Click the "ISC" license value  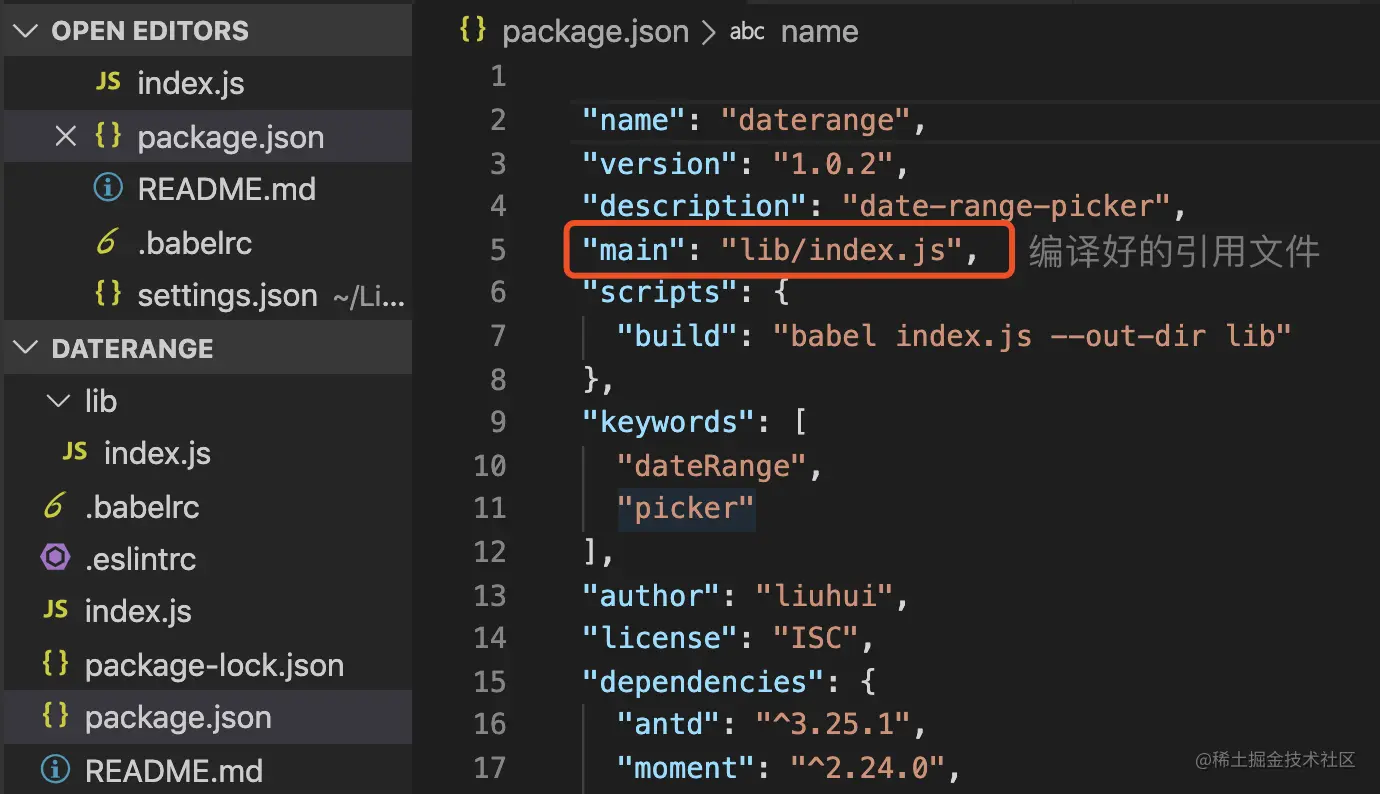point(815,638)
